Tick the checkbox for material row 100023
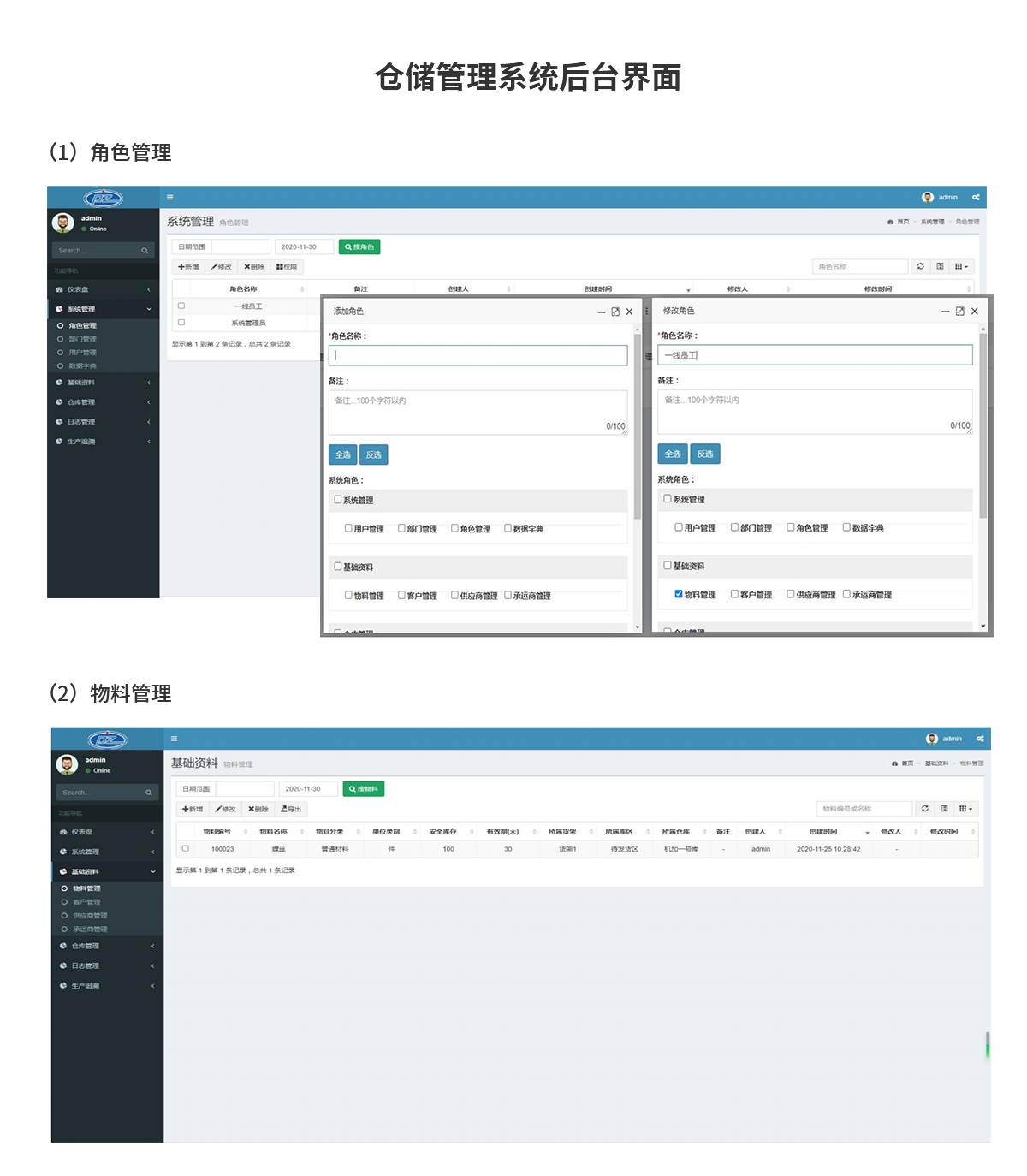The height and width of the screenshot is (1176, 1027). tap(186, 849)
